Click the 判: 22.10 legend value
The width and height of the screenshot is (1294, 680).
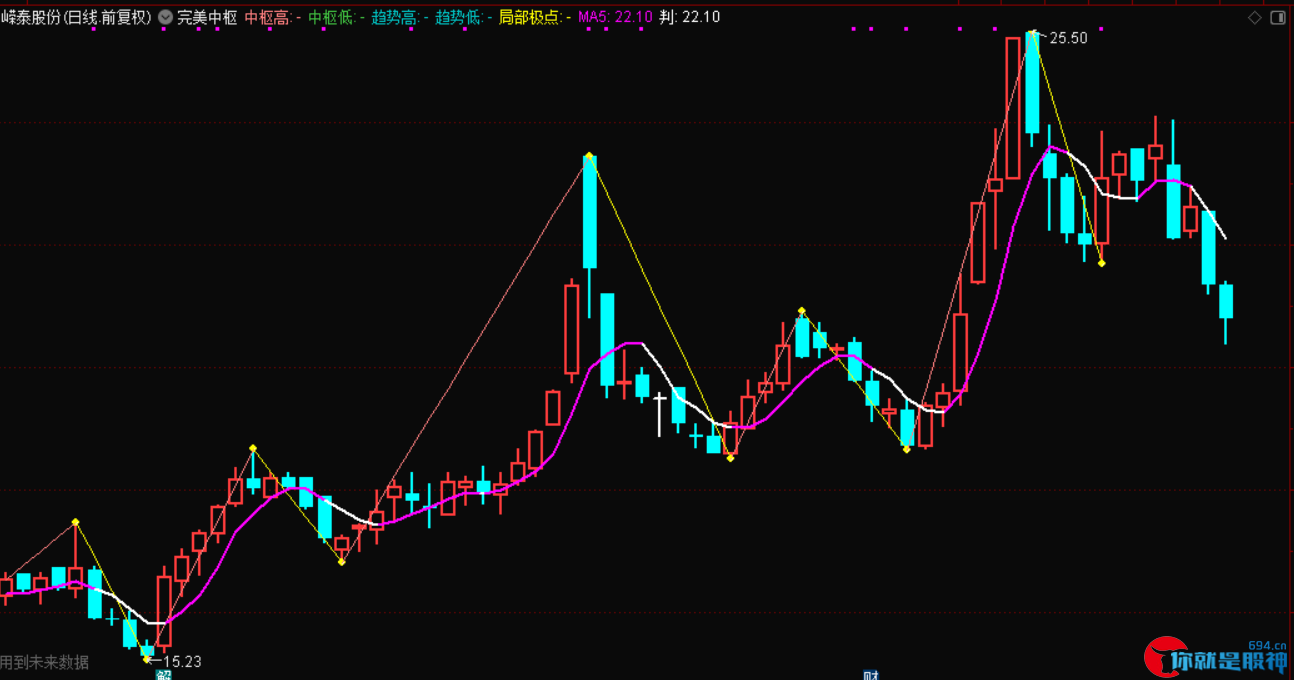(x=689, y=17)
